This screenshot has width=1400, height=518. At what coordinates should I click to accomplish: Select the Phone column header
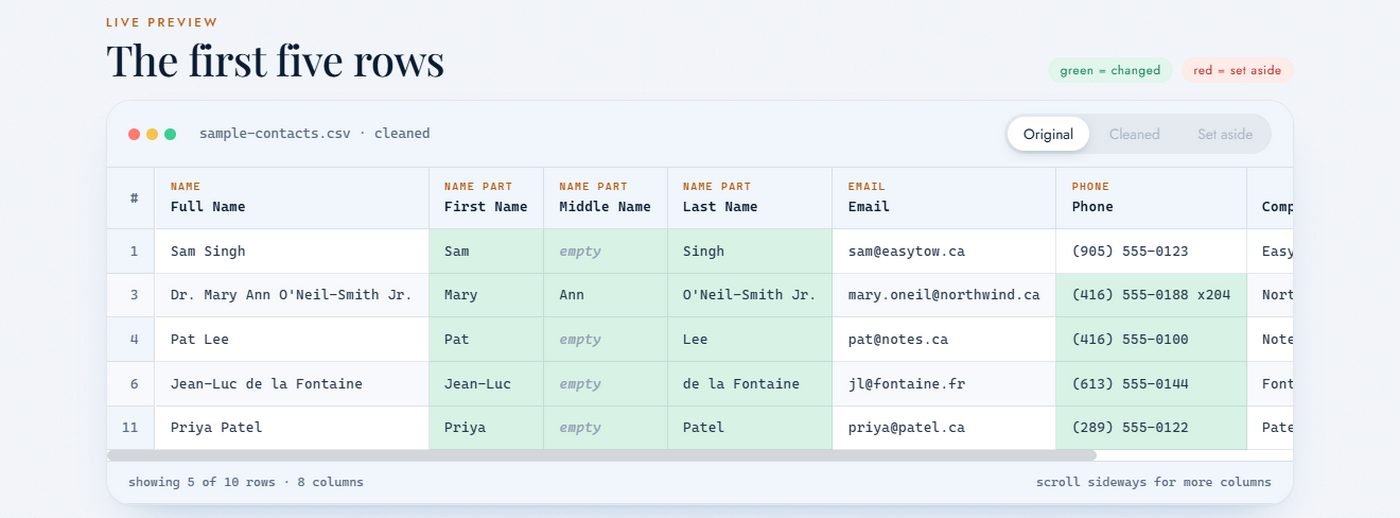point(1151,197)
